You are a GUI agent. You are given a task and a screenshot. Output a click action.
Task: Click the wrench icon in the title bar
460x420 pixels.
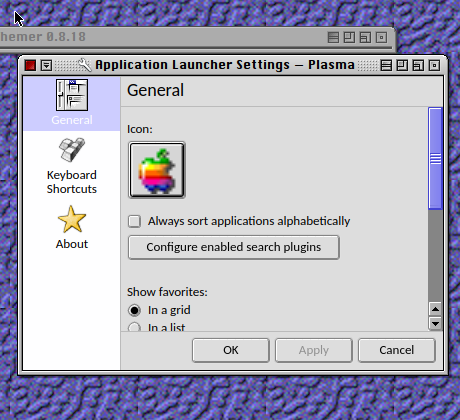pos(85,65)
